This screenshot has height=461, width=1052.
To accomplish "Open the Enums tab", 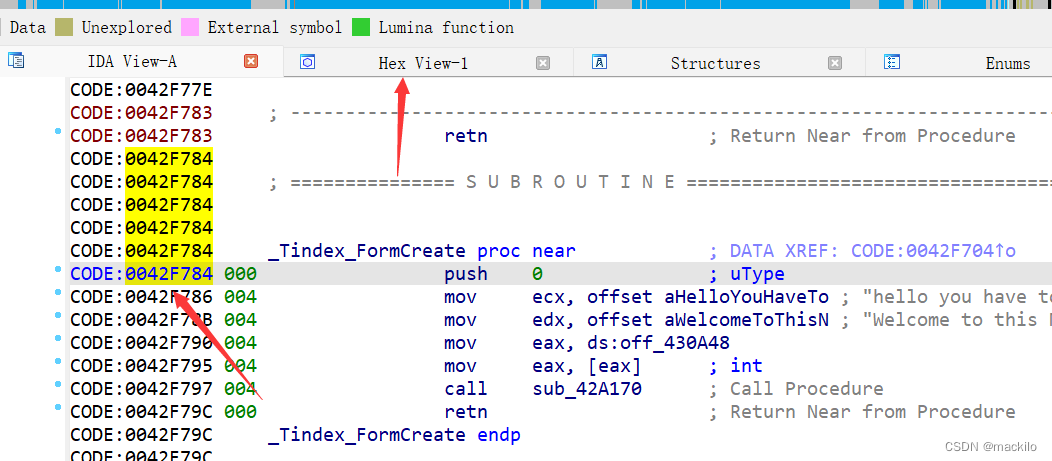I will tap(1008, 64).
